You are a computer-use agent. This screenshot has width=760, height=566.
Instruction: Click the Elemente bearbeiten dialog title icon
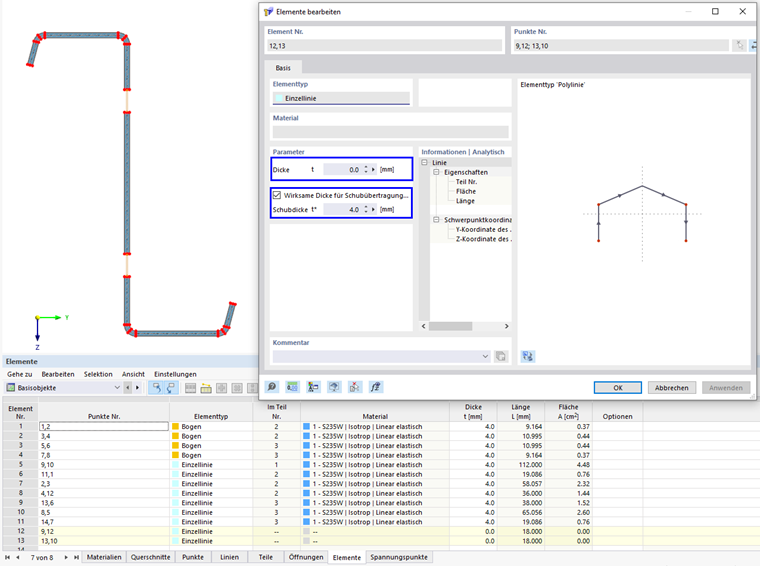coord(269,12)
